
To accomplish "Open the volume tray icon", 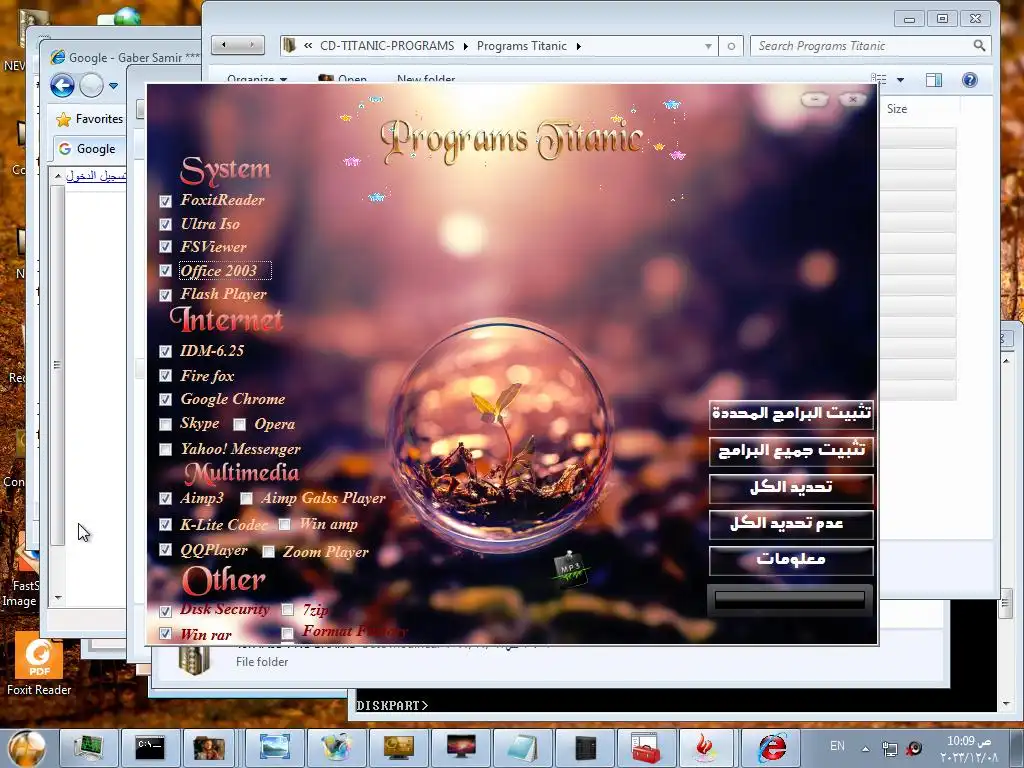I will click(914, 748).
